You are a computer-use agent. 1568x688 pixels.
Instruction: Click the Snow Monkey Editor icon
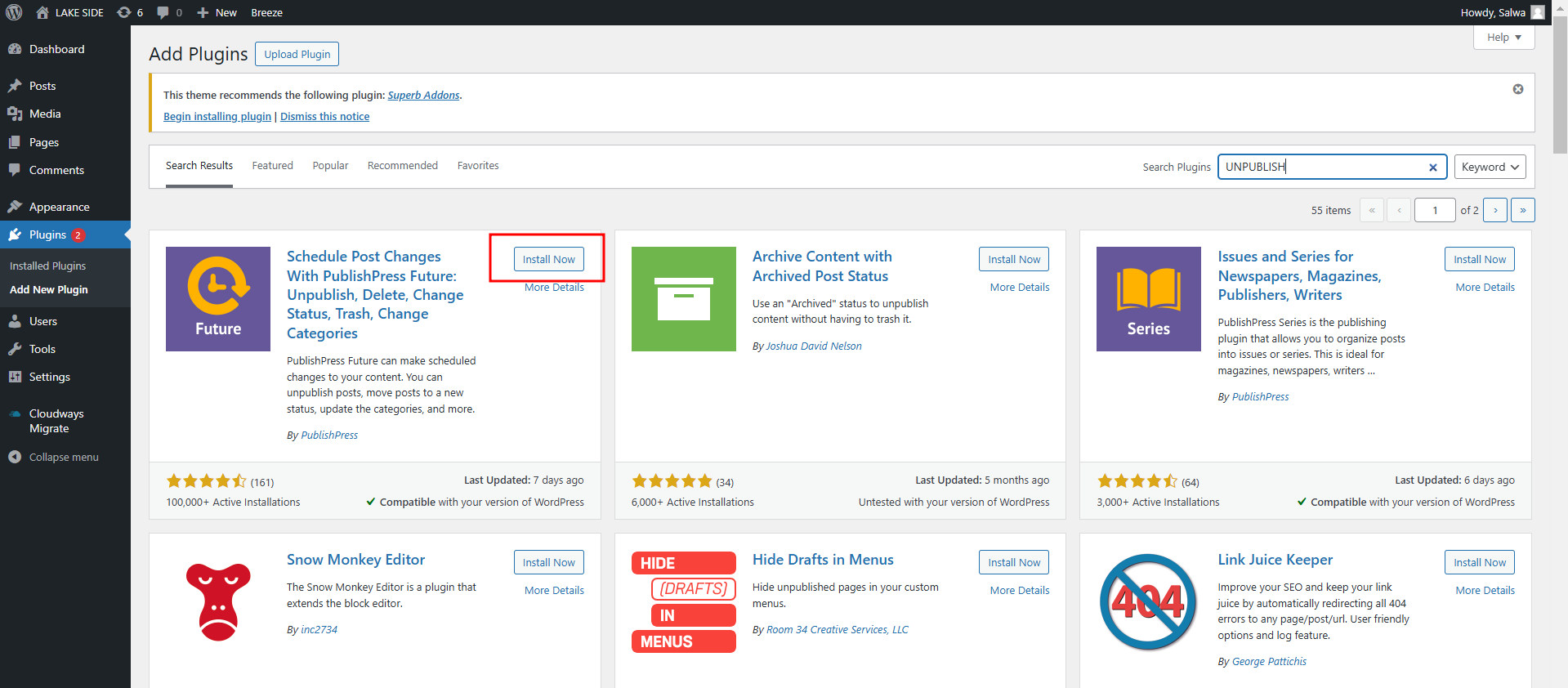point(218,601)
